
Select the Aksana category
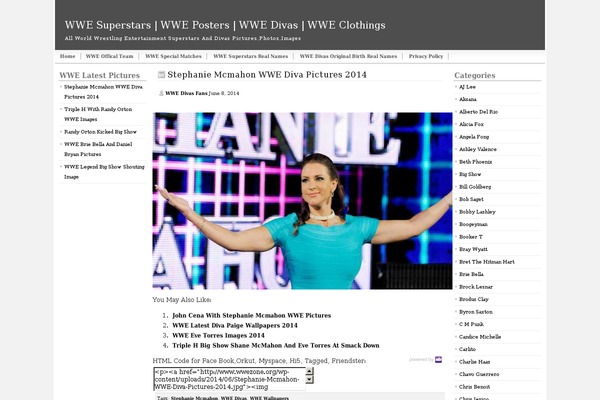pyautogui.click(x=468, y=99)
